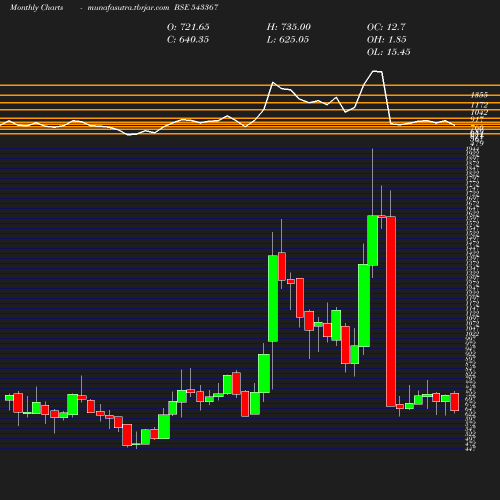500x500 pixels.
Task: Click the 'OL: 15.45' reading
Action: click(389, 52)
